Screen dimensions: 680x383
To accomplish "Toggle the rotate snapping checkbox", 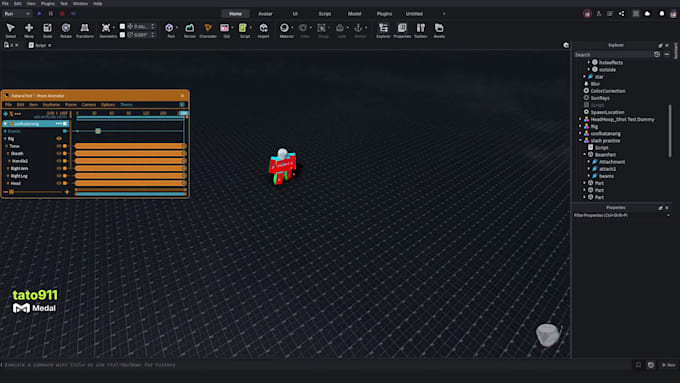I will 122,35.
